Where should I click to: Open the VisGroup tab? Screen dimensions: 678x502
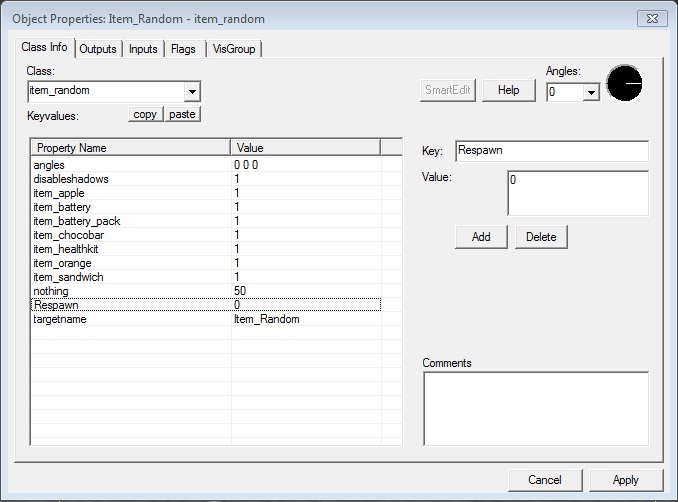coord(234,49)
